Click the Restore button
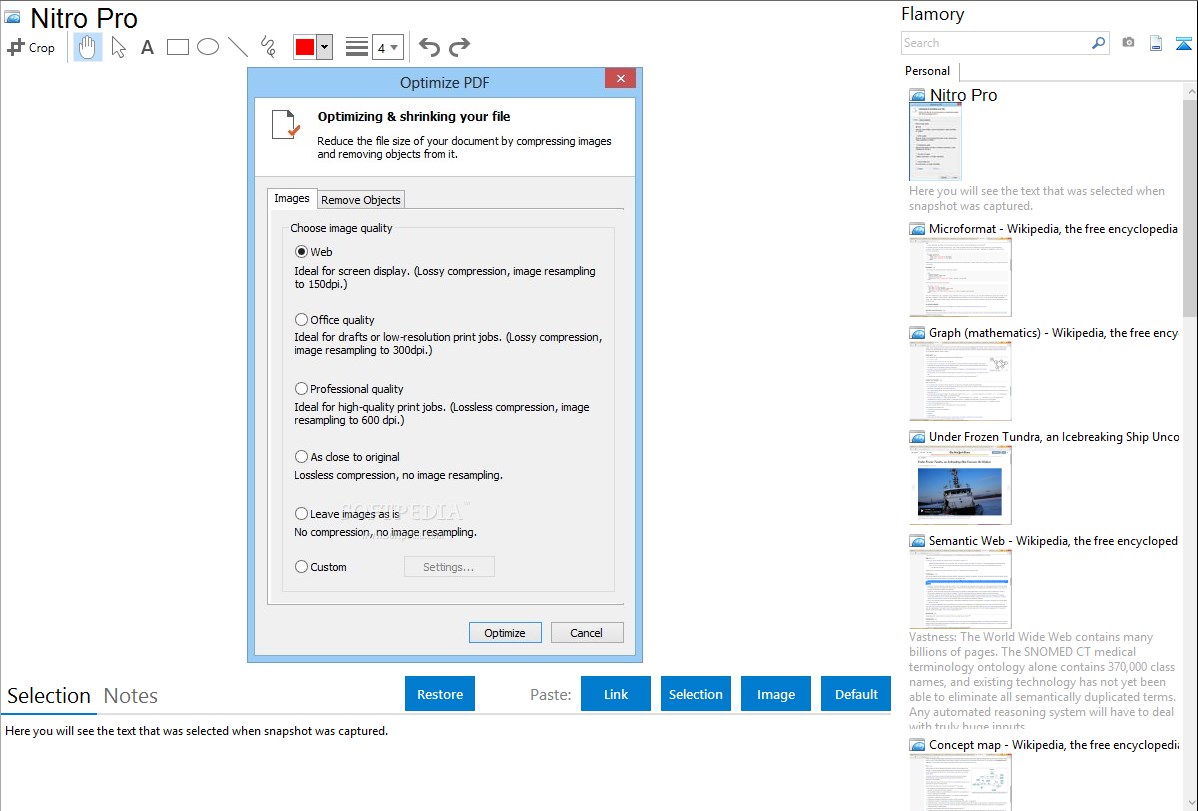1198x811 pixels. pos(440,694)
